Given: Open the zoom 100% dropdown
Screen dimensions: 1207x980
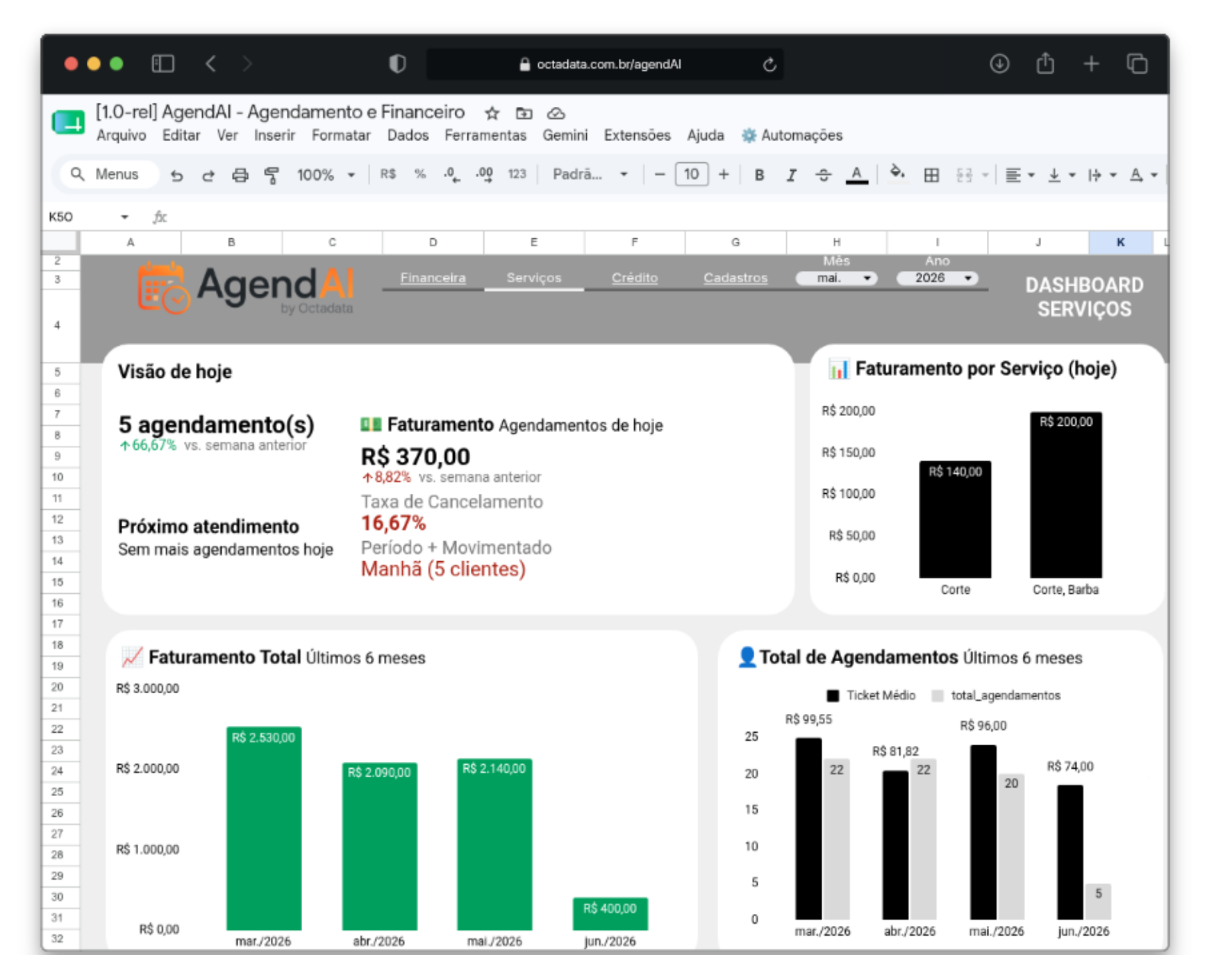Looking at the screenshot, I should pyautogui.click(x=326, y=175).
